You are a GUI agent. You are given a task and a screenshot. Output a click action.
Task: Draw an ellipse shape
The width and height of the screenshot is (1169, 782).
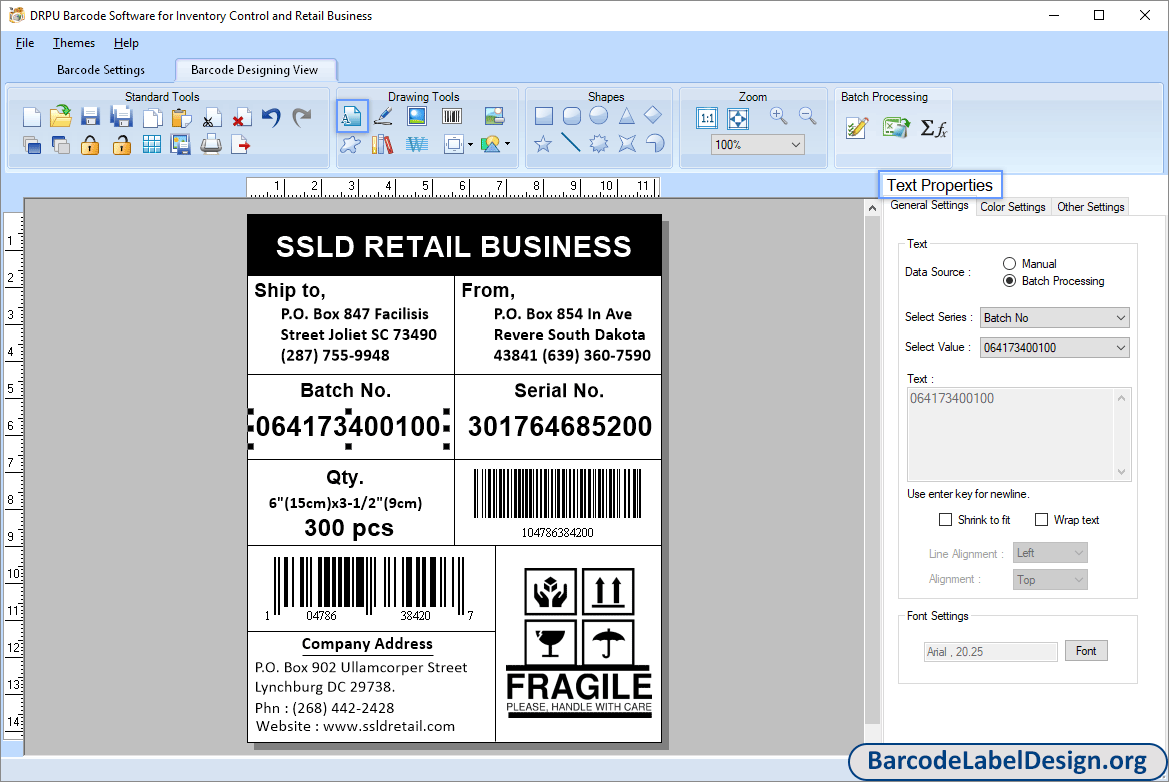click(x=599, y=115)
